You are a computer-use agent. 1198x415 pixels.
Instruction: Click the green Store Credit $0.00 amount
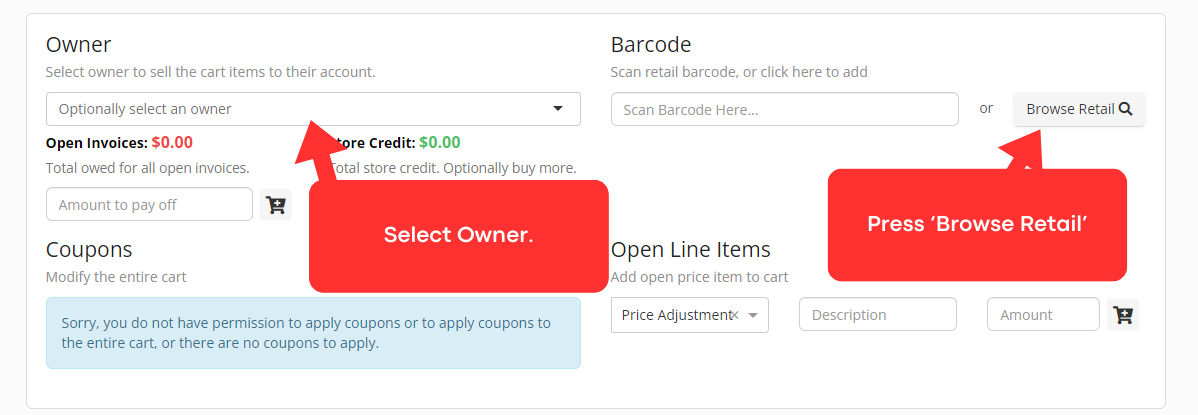(440, 142)
